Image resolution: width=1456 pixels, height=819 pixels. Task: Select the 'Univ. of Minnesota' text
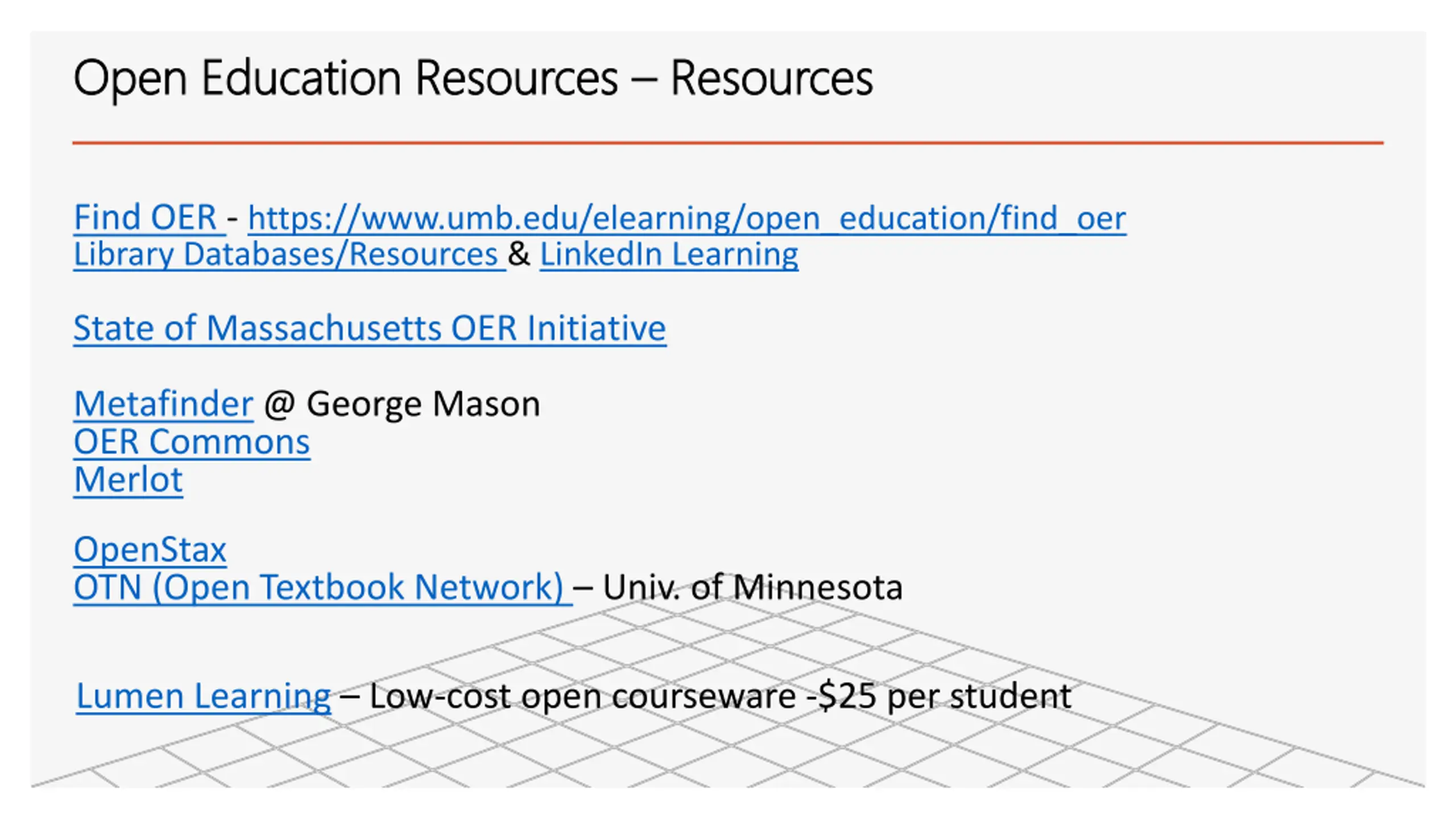tap(752, 588)
